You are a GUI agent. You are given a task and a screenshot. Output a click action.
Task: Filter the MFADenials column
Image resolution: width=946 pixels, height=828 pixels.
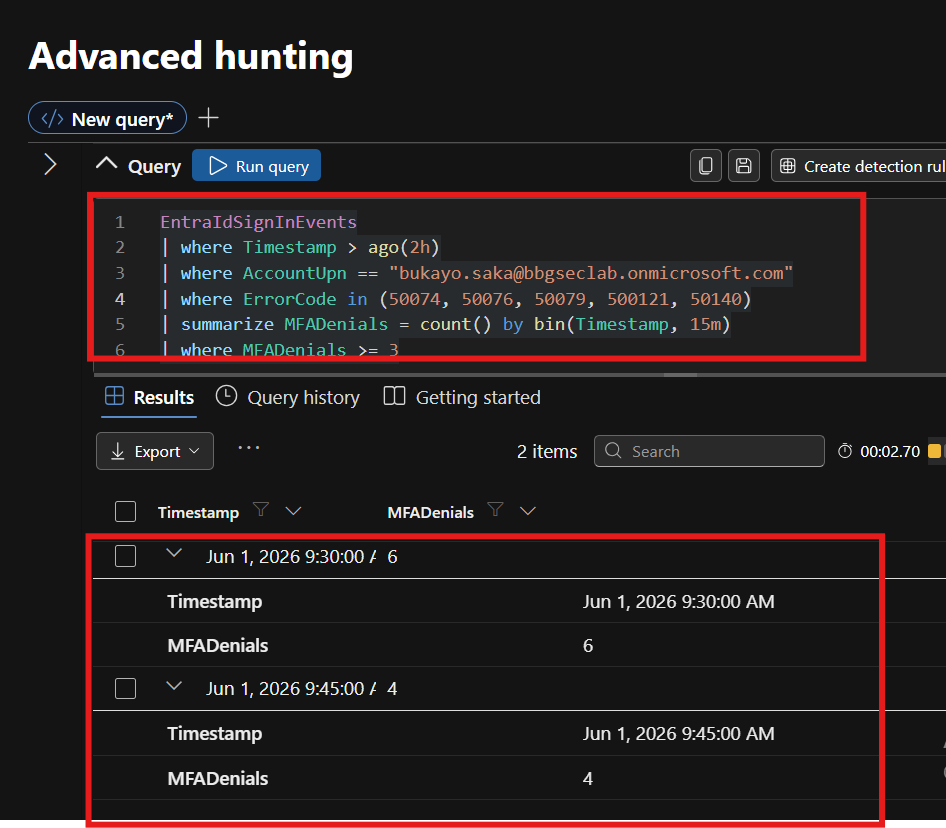[495, 510]
